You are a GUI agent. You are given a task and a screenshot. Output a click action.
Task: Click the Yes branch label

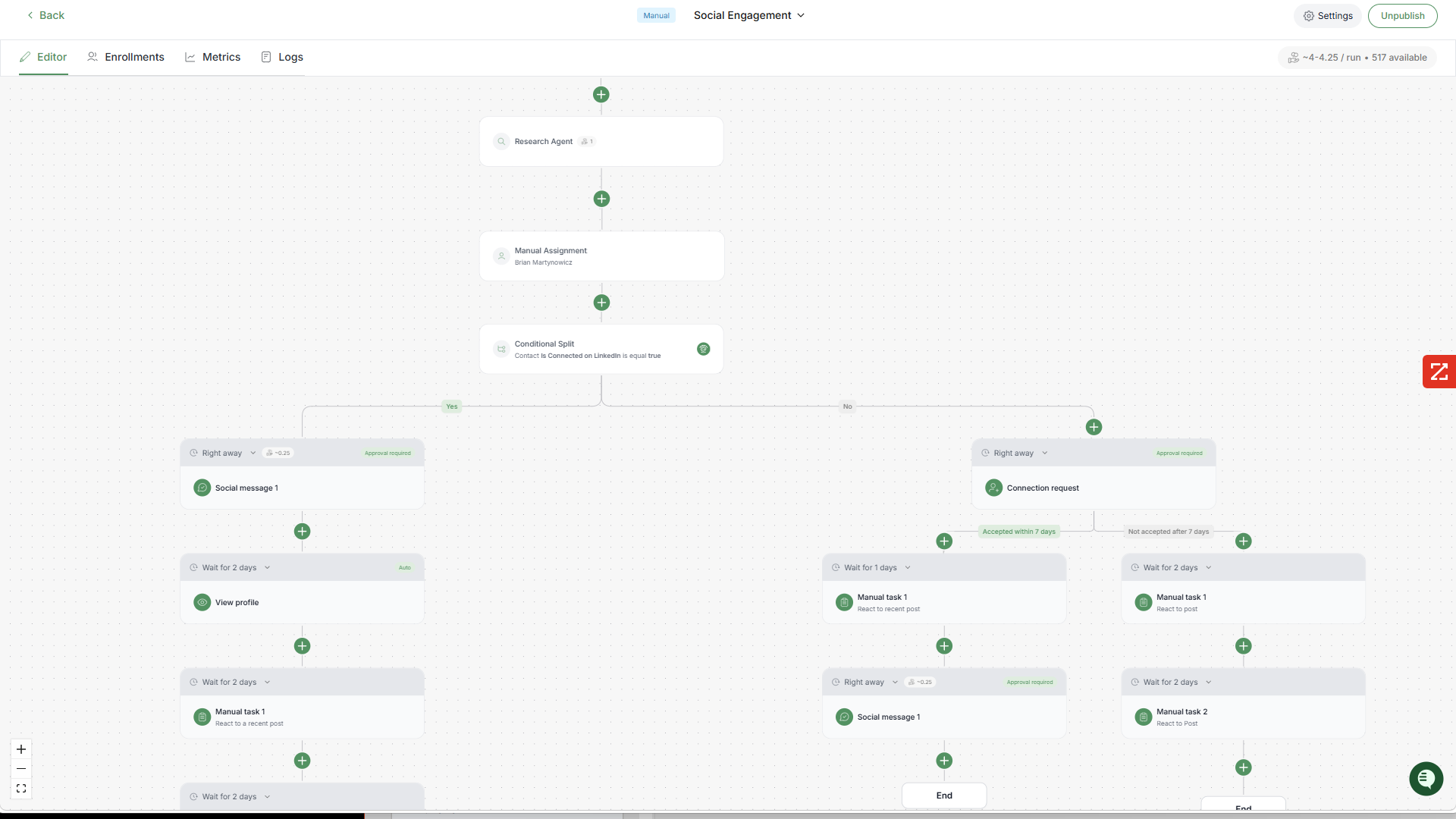point(452,406)
